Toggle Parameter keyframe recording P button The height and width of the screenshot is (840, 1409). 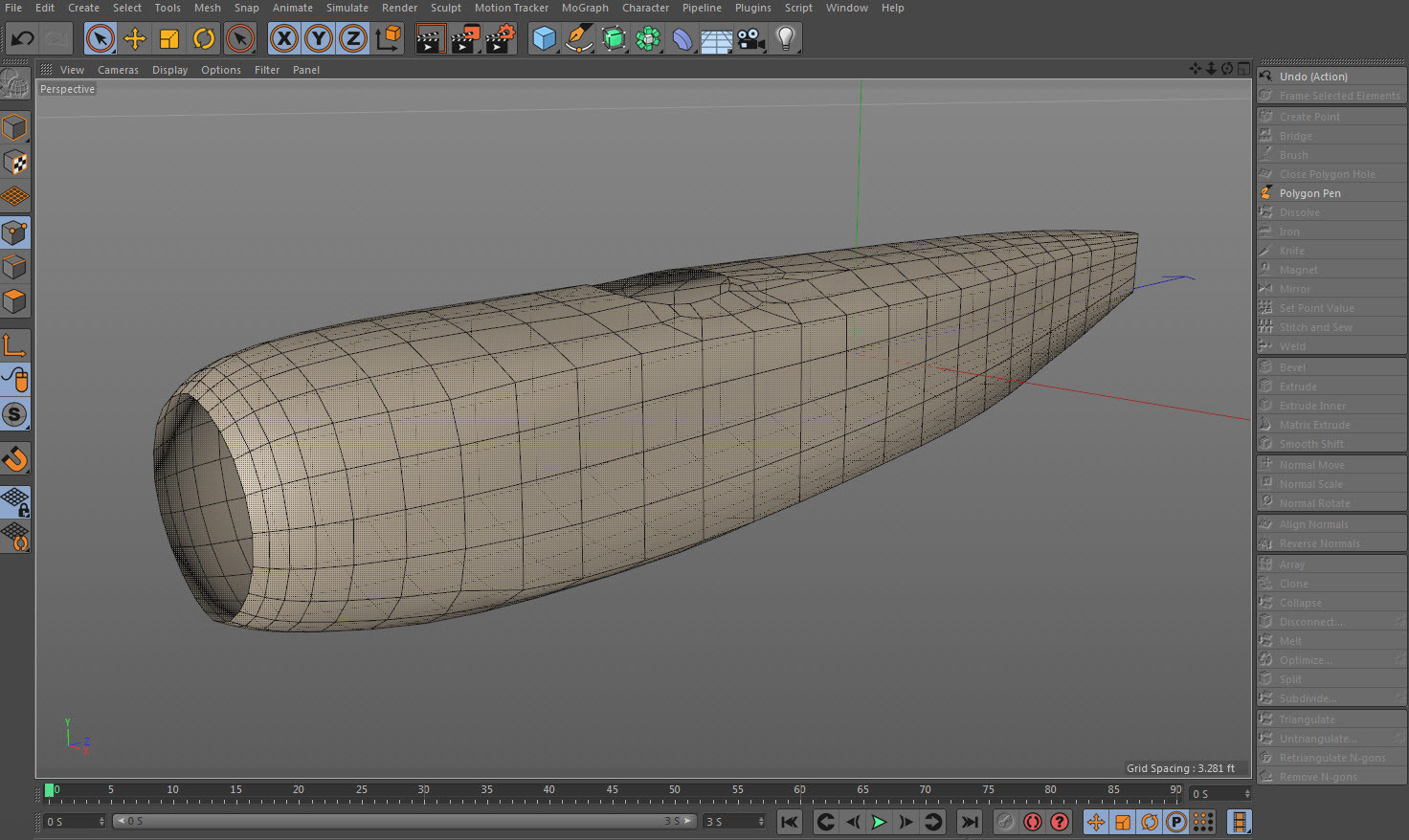click(x=1176, y=822)
